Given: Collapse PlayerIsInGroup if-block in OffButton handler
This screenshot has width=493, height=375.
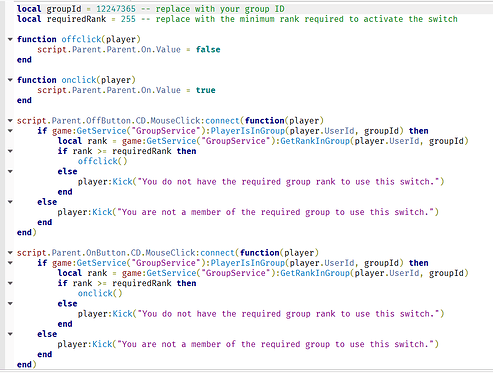Looking at the screenshot, I should (10, 131).
